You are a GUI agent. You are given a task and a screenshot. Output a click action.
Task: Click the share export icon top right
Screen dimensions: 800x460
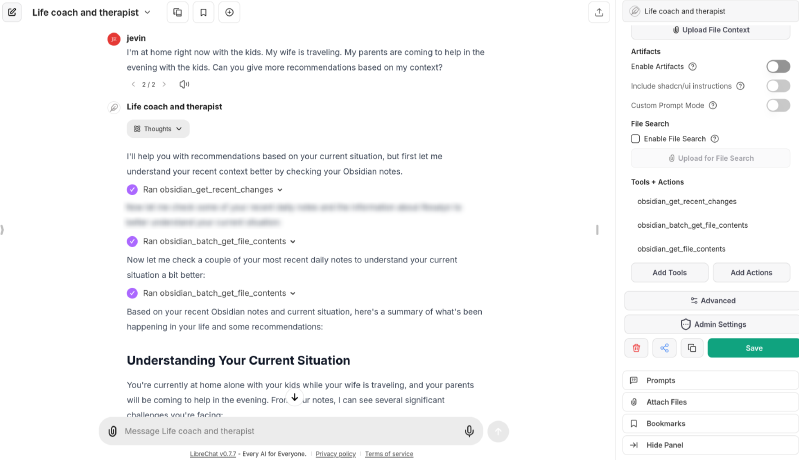(599, 13)
